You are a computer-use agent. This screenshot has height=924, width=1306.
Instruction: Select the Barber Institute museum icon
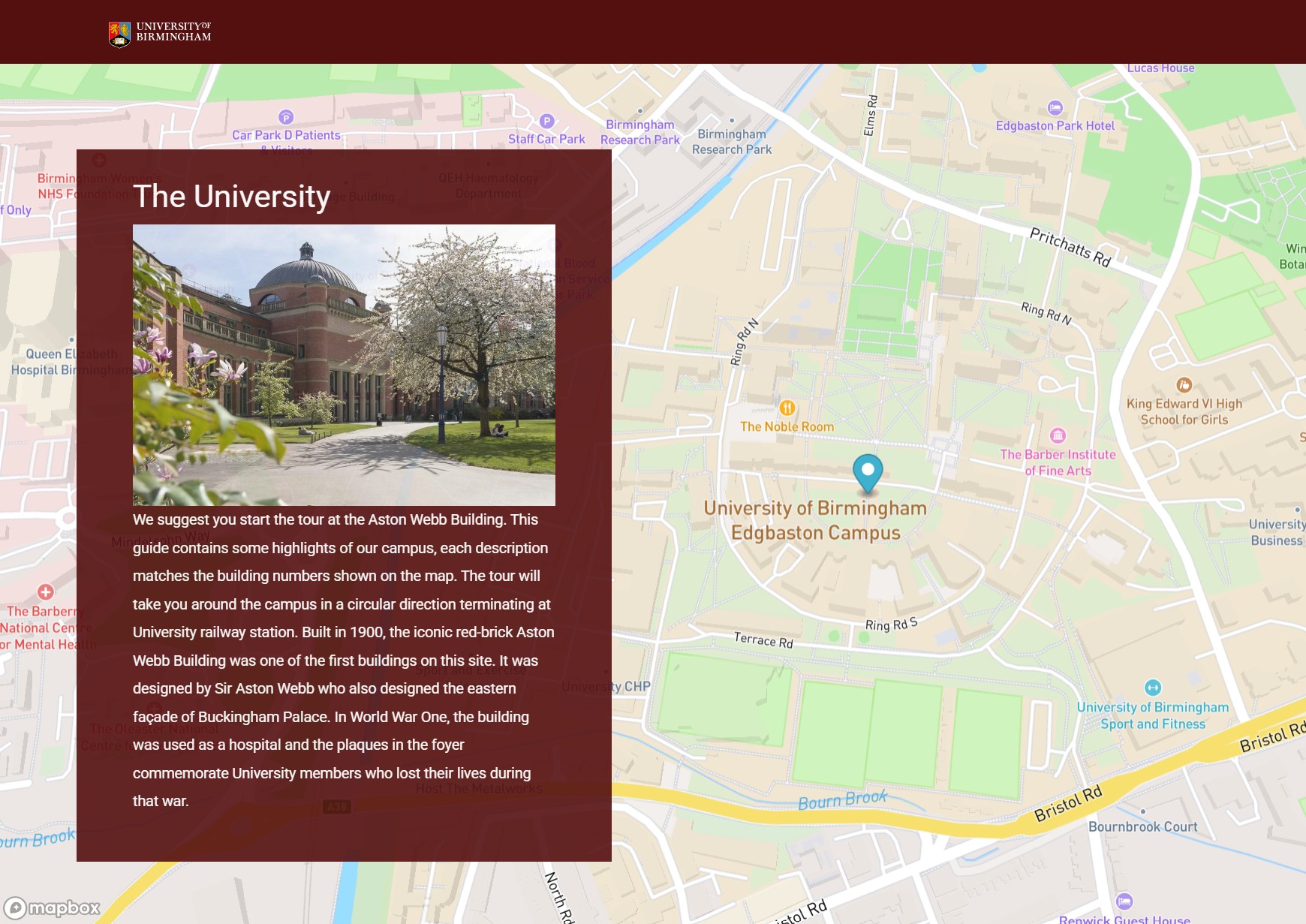pyautogui.click(x=1058, y=435)
